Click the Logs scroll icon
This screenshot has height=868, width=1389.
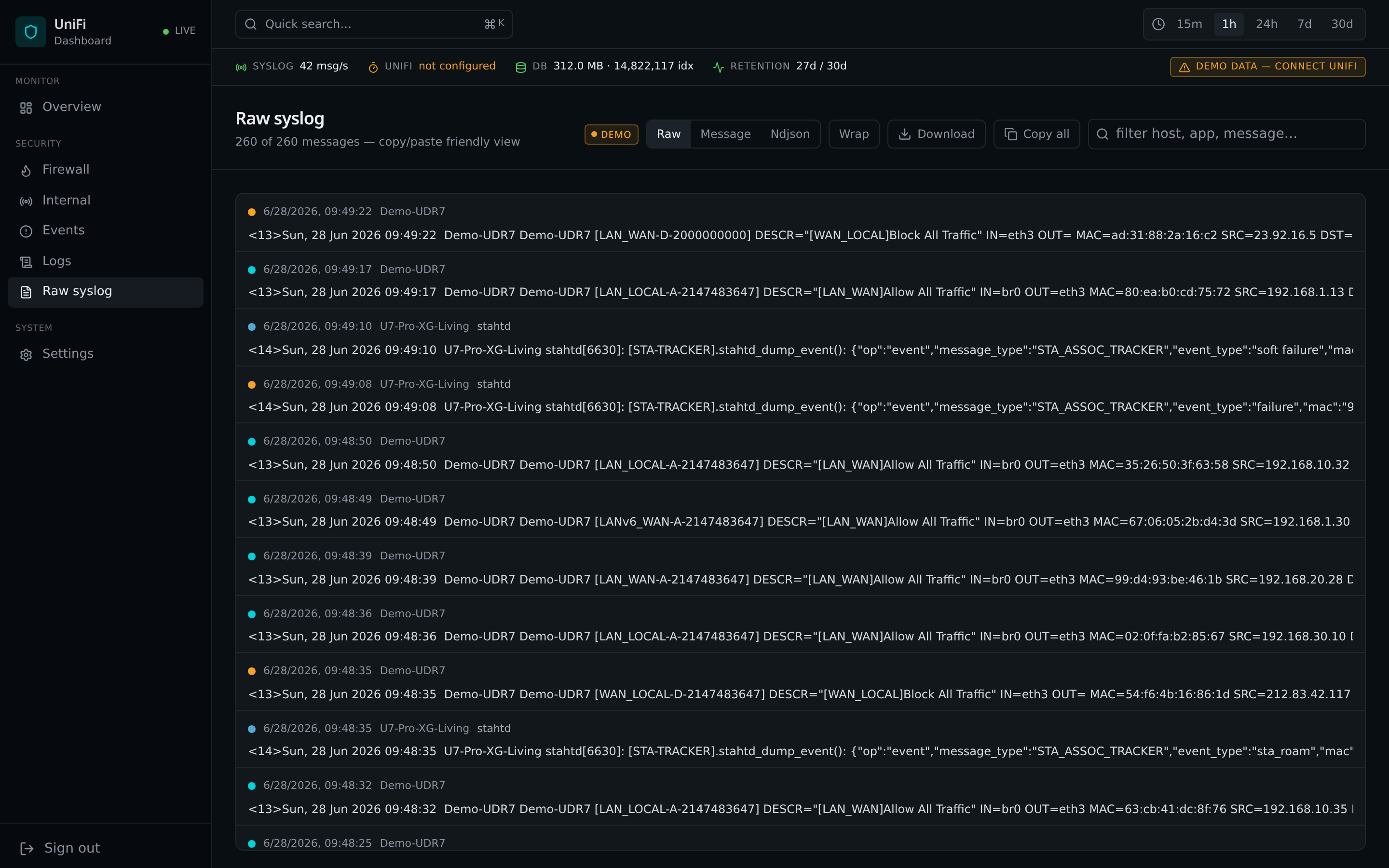coord(26,262)
